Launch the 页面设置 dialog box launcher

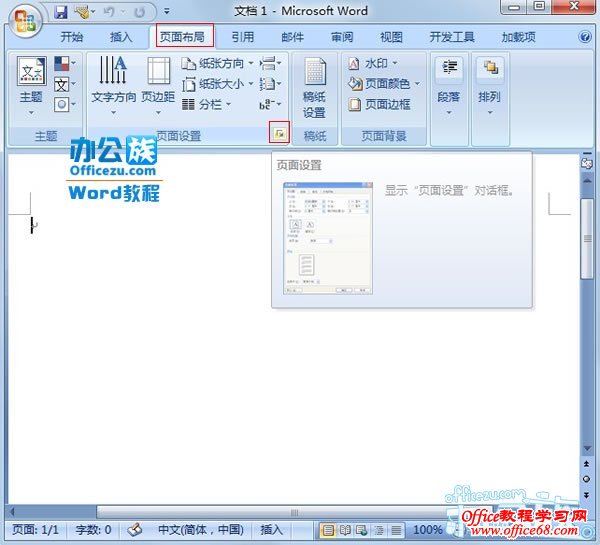coord(279,133)
